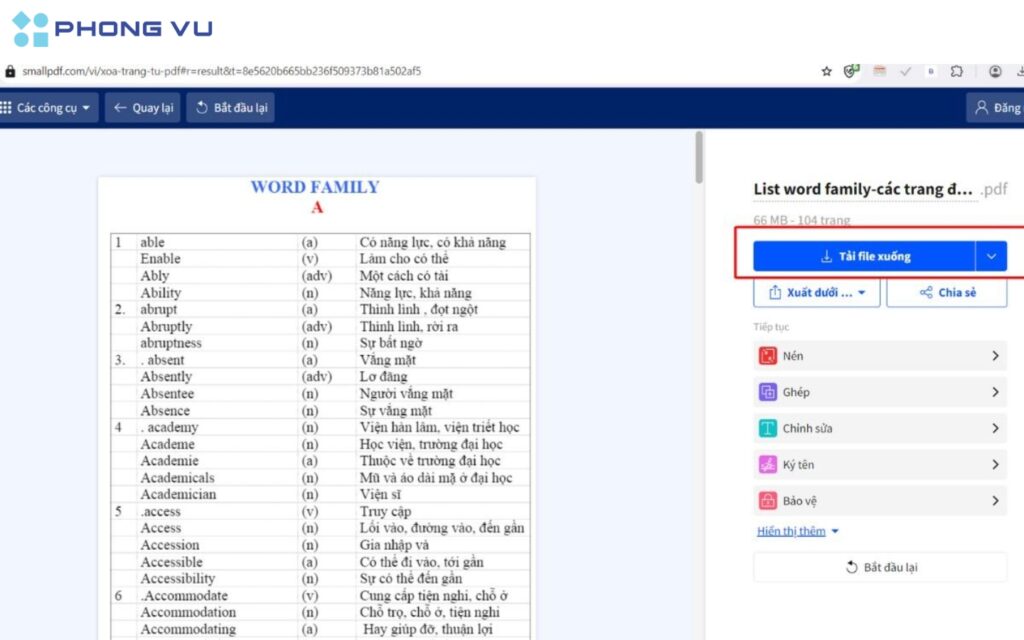
Task: Select the Ghép merge tool icon
Action: pyautogui.click(x=769, y=391)
